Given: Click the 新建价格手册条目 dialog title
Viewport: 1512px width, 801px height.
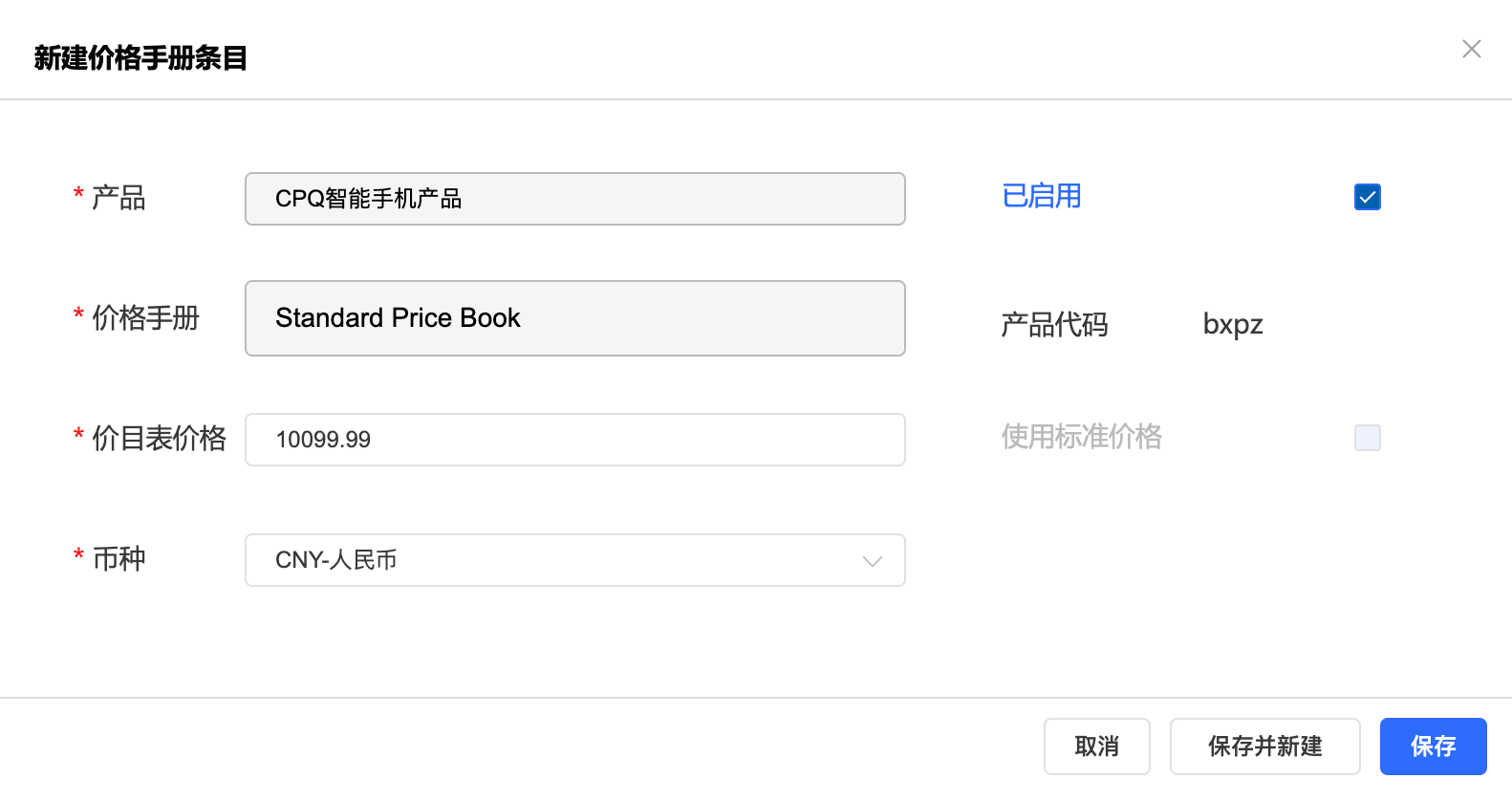Looking at the screenshot, I should click(140, 58).
